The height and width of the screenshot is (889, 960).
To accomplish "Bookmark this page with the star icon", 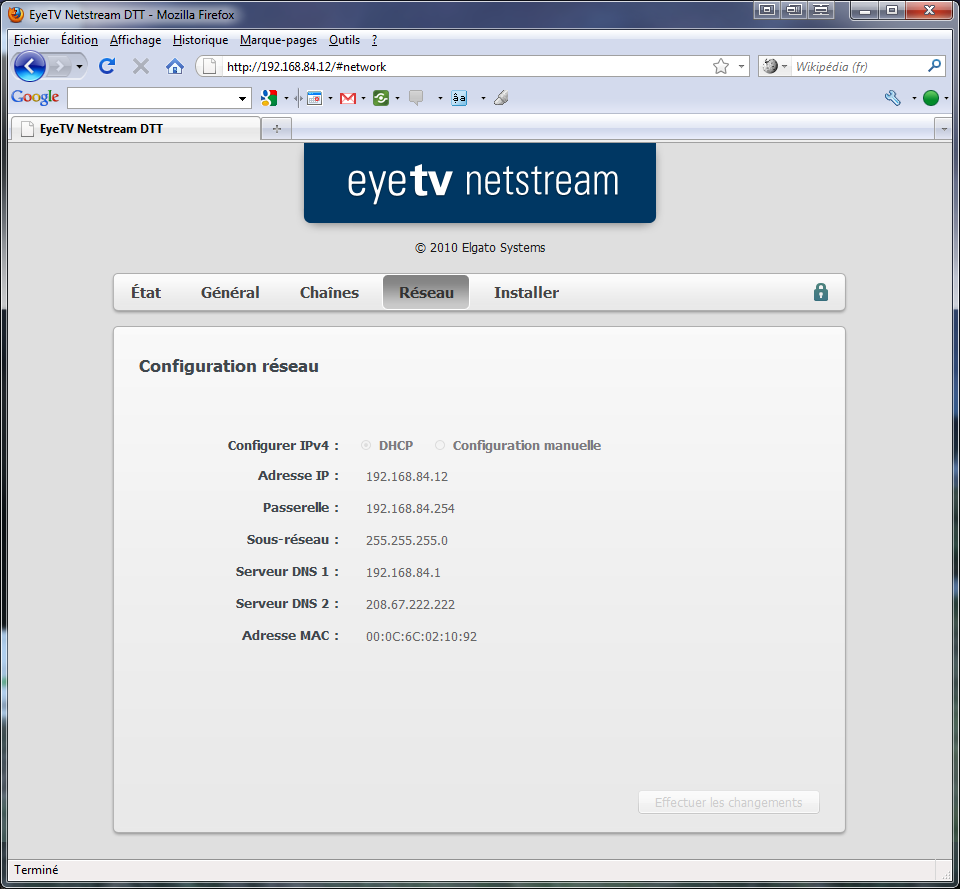I will 721,66.
